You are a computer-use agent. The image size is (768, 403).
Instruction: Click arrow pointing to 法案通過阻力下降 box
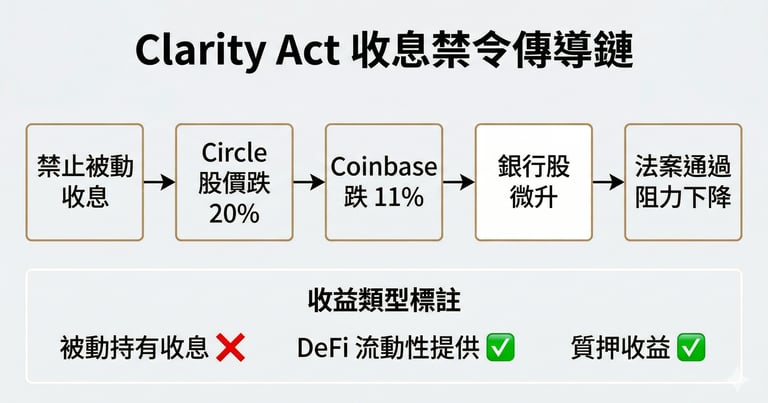[608, 182]
